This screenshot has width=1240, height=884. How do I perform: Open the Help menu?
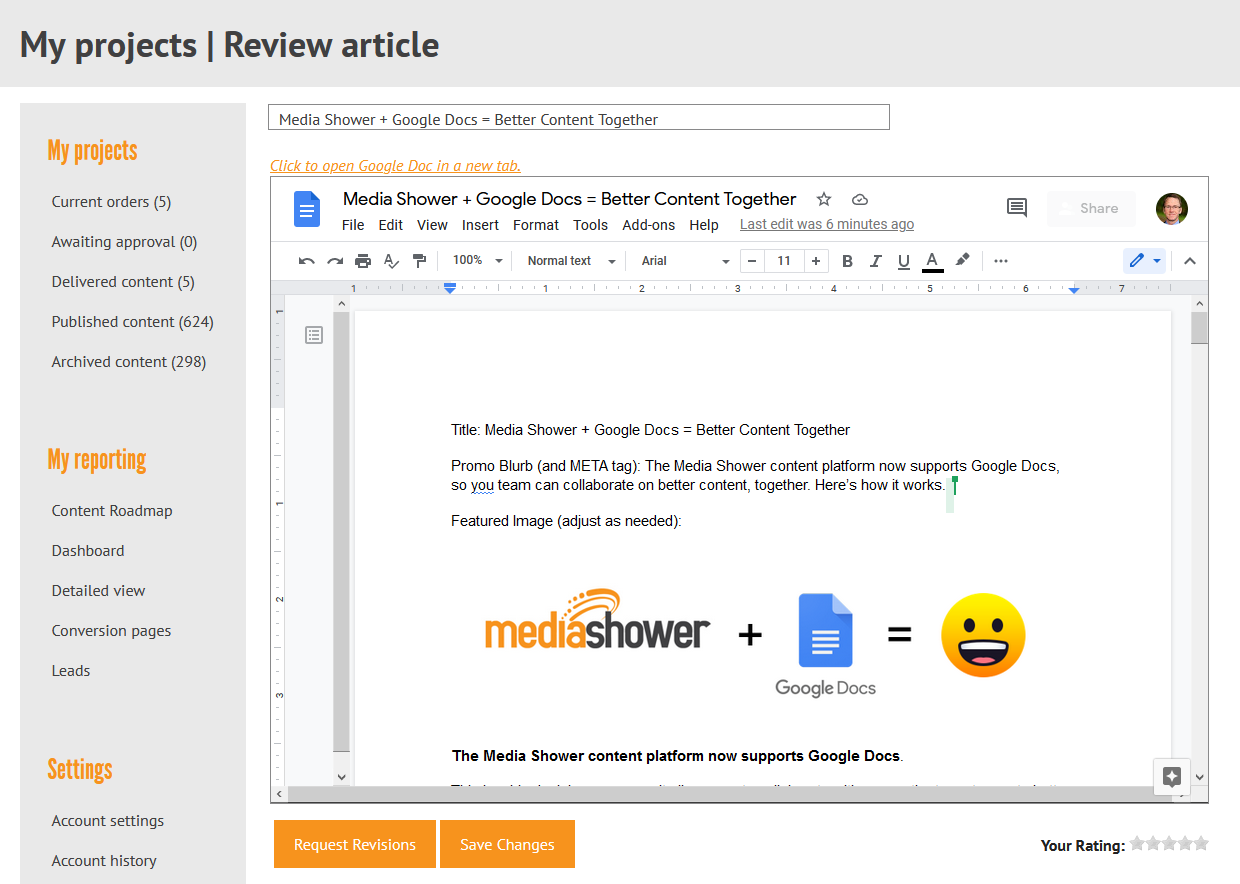704,225
